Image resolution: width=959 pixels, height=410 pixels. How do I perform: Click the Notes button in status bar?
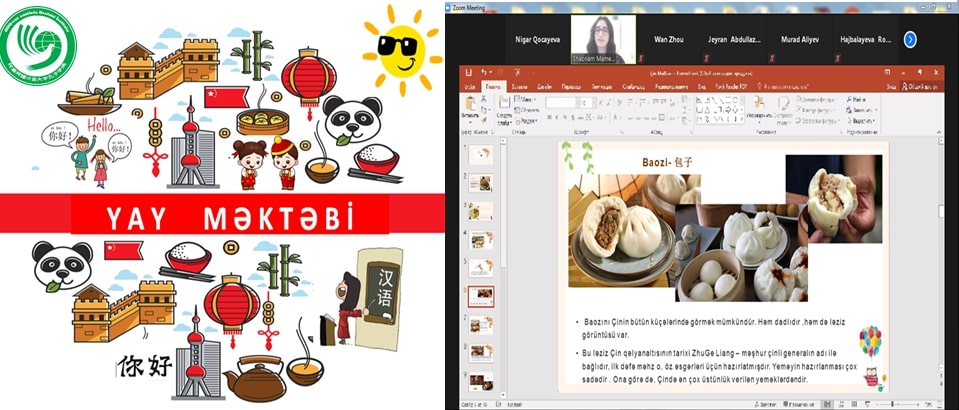tap(765, 404)
